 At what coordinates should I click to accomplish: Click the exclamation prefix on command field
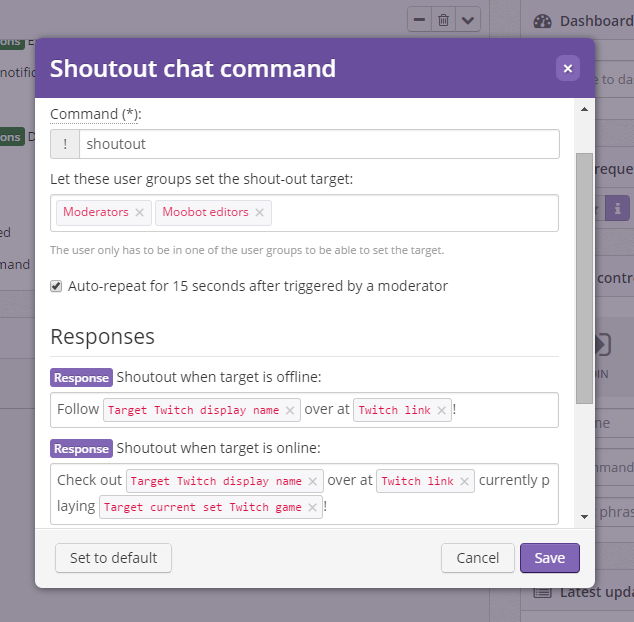click(65, 144)
